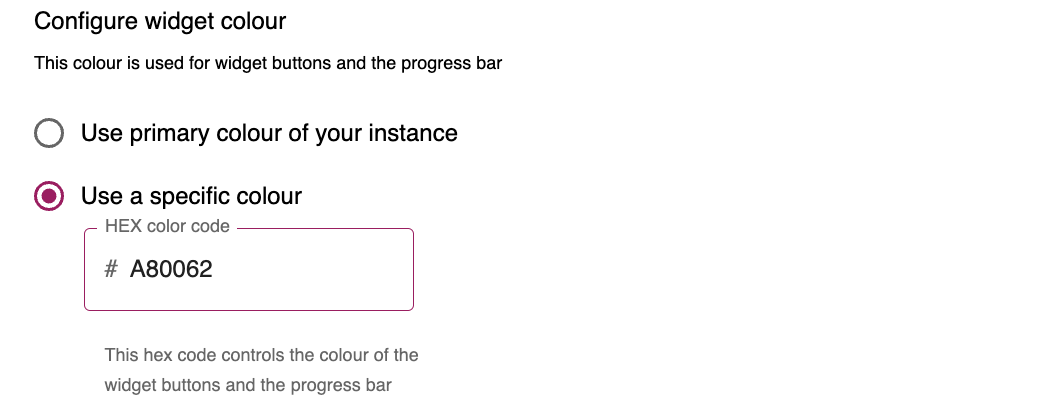The width and height of the screenshot is (1058, 408).
Task: Click the selected specific colour radio button
Action: (49, 196)
